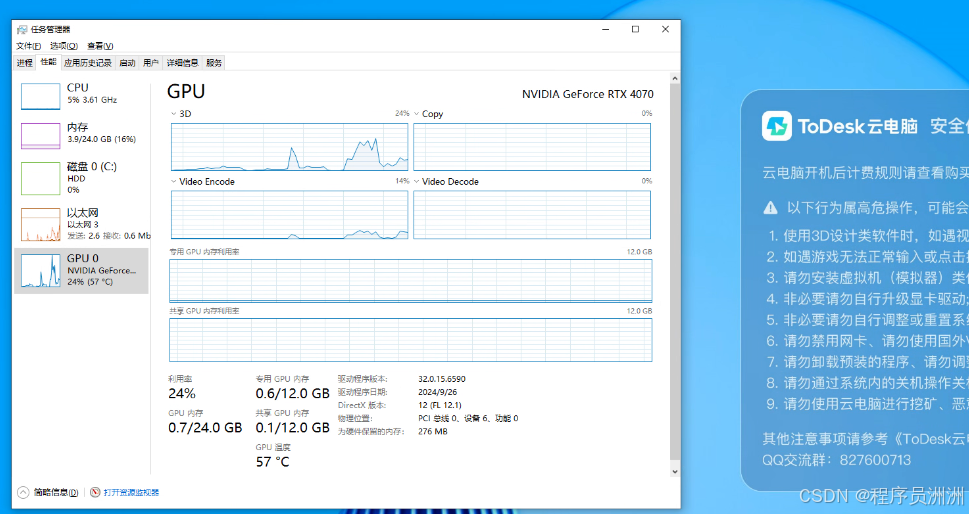Select the GPU 0 mini graph thumbnail

(41, 271)
